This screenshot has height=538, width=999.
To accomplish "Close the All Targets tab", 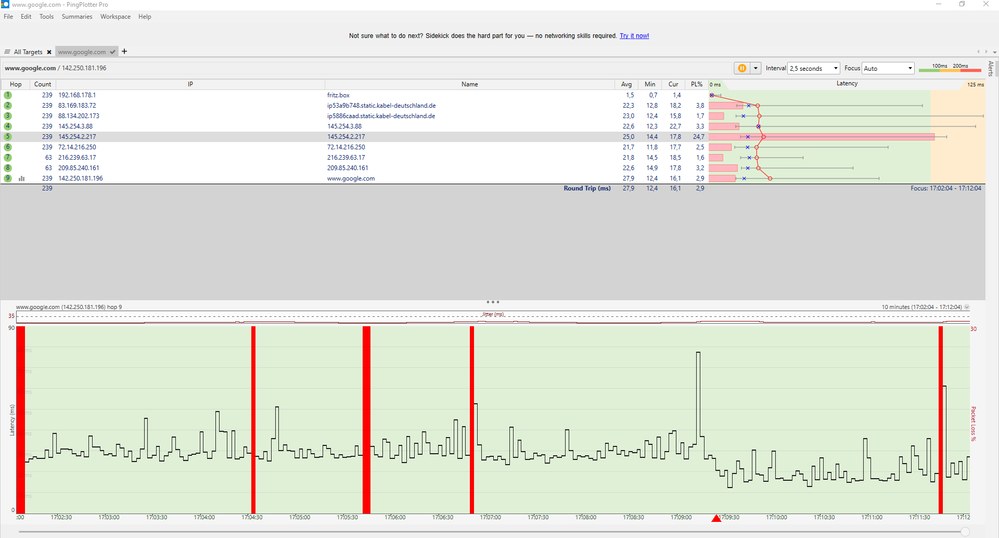I will 49,51.
